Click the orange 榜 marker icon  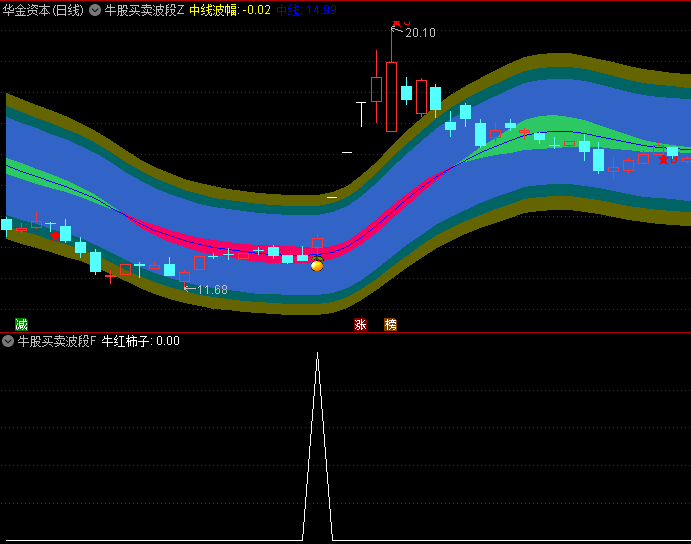pos(390,325)
